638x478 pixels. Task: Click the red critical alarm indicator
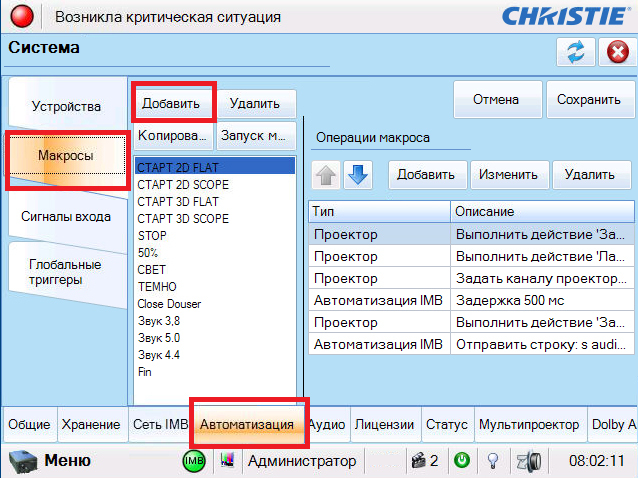coord(22,17)
